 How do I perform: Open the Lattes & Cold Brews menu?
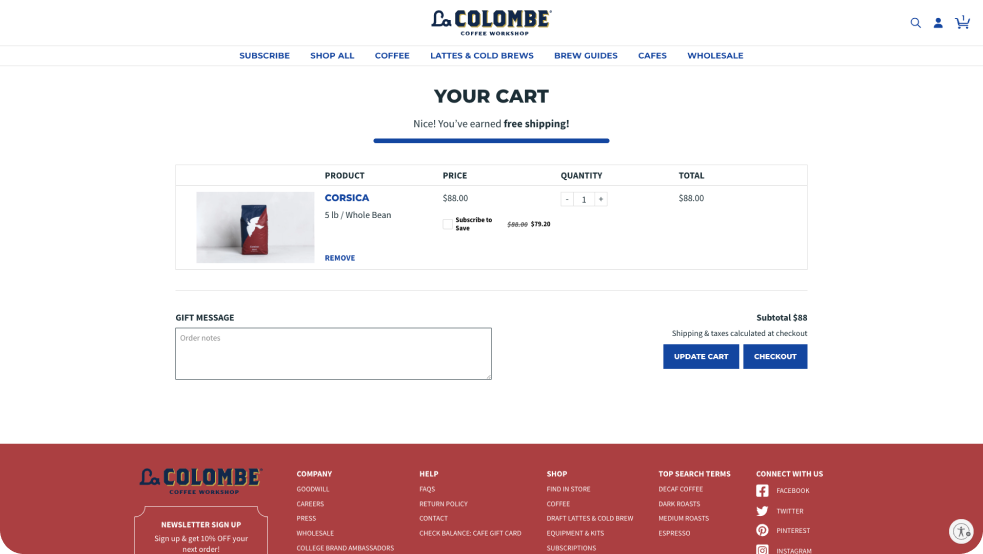pyautogui.click(x=482, y=56)
